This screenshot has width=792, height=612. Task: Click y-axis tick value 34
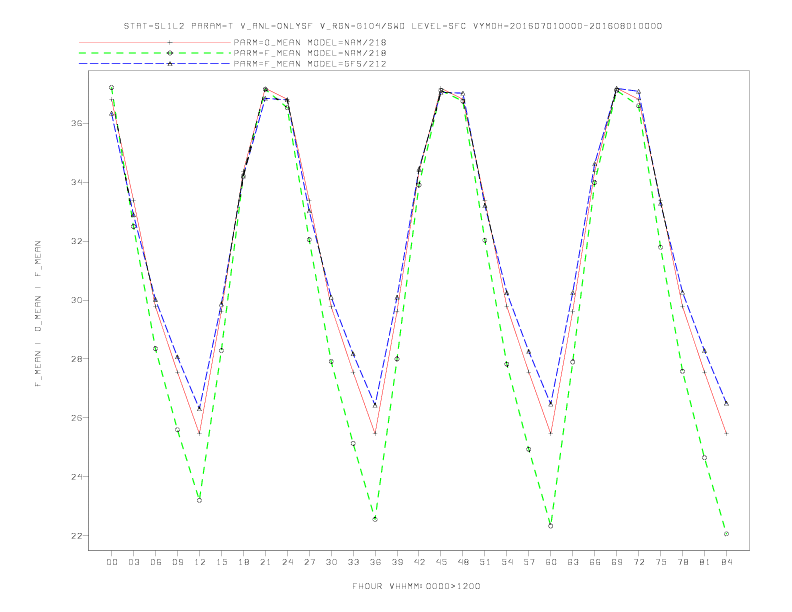(77, 182)
